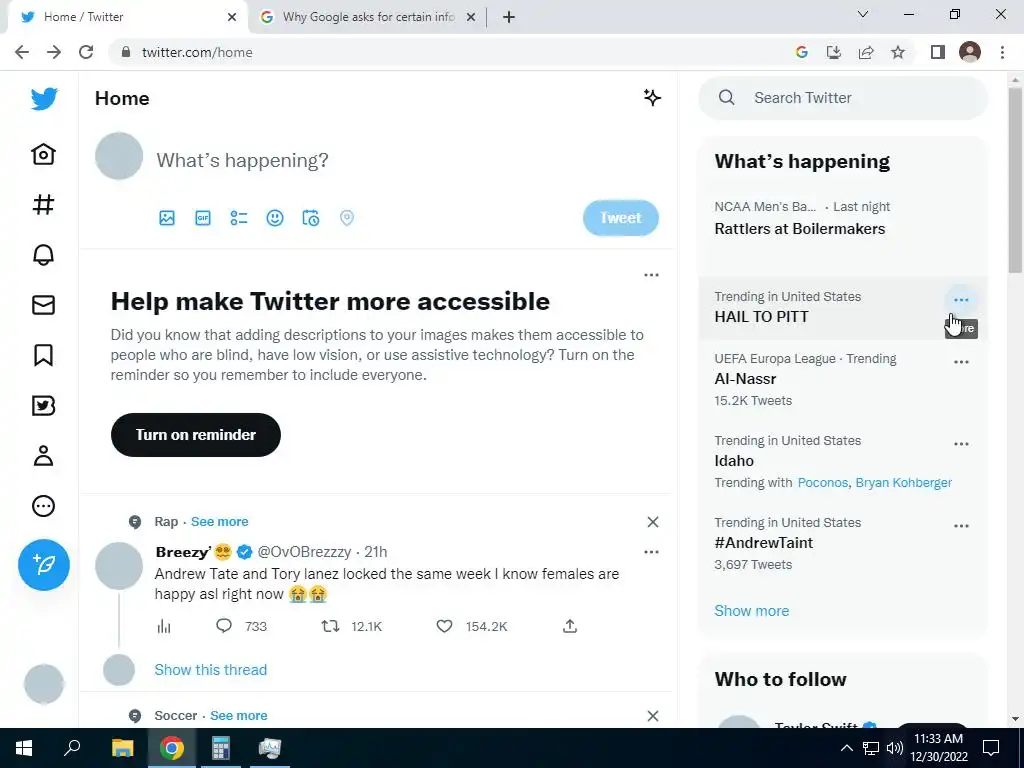Screen dimensions: 1024x768
Task: Dismiss the Soccer topic suggestion
Action: tap(652, 716)
